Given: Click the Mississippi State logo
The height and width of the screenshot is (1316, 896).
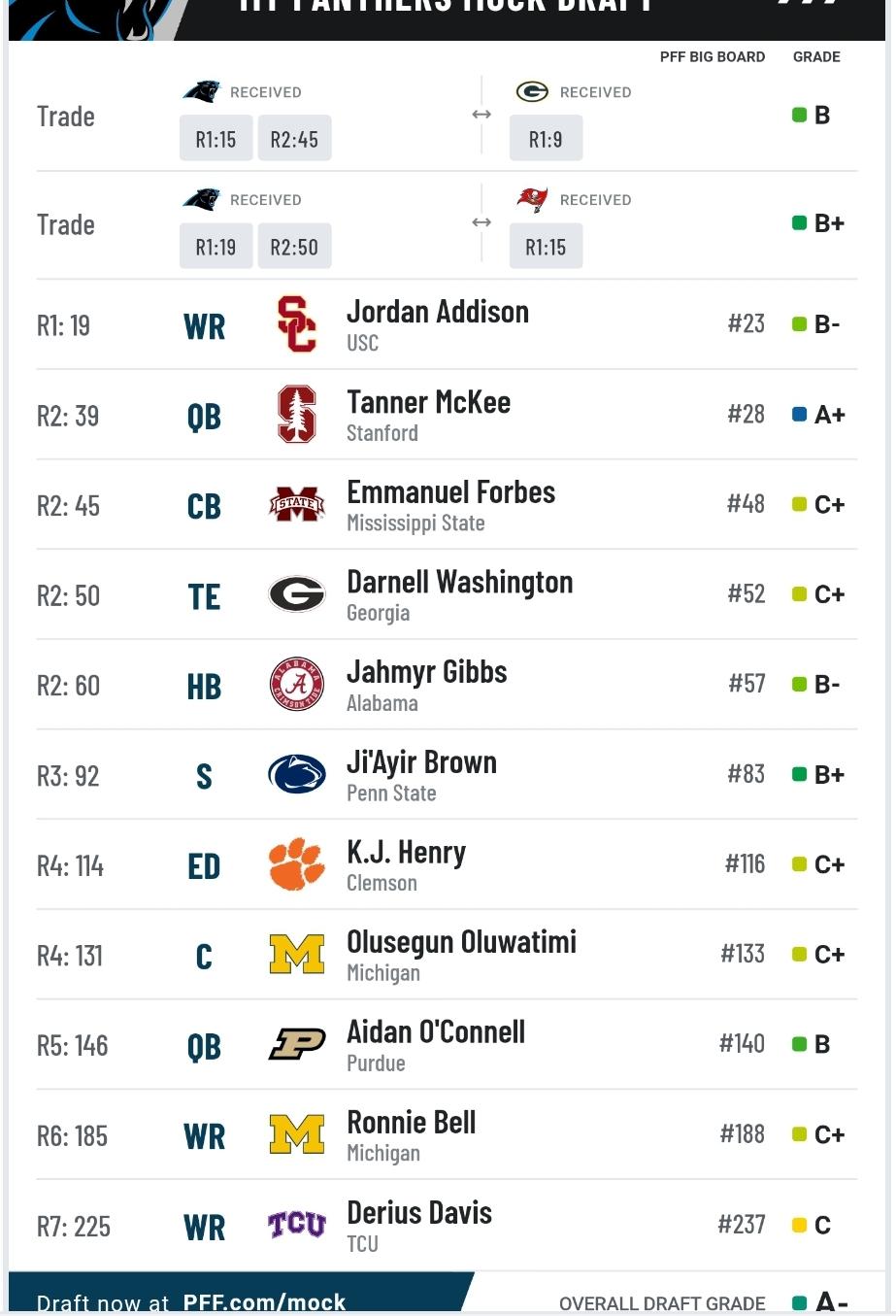Looking at the screenshot, I should point(296,504).
